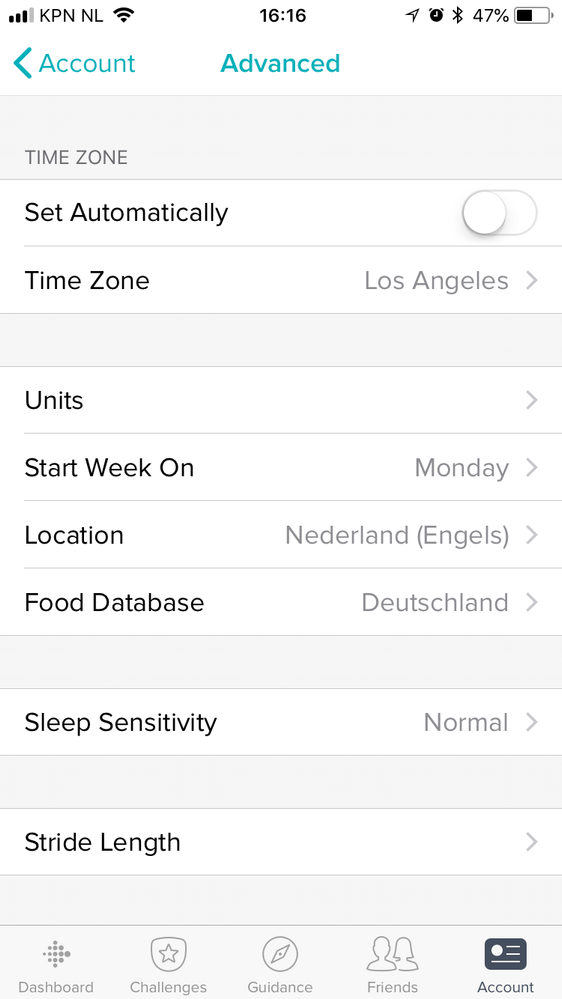Tap the battery icon in status bar
Viewport: 562px width, 999px height.
click(534, 15)
